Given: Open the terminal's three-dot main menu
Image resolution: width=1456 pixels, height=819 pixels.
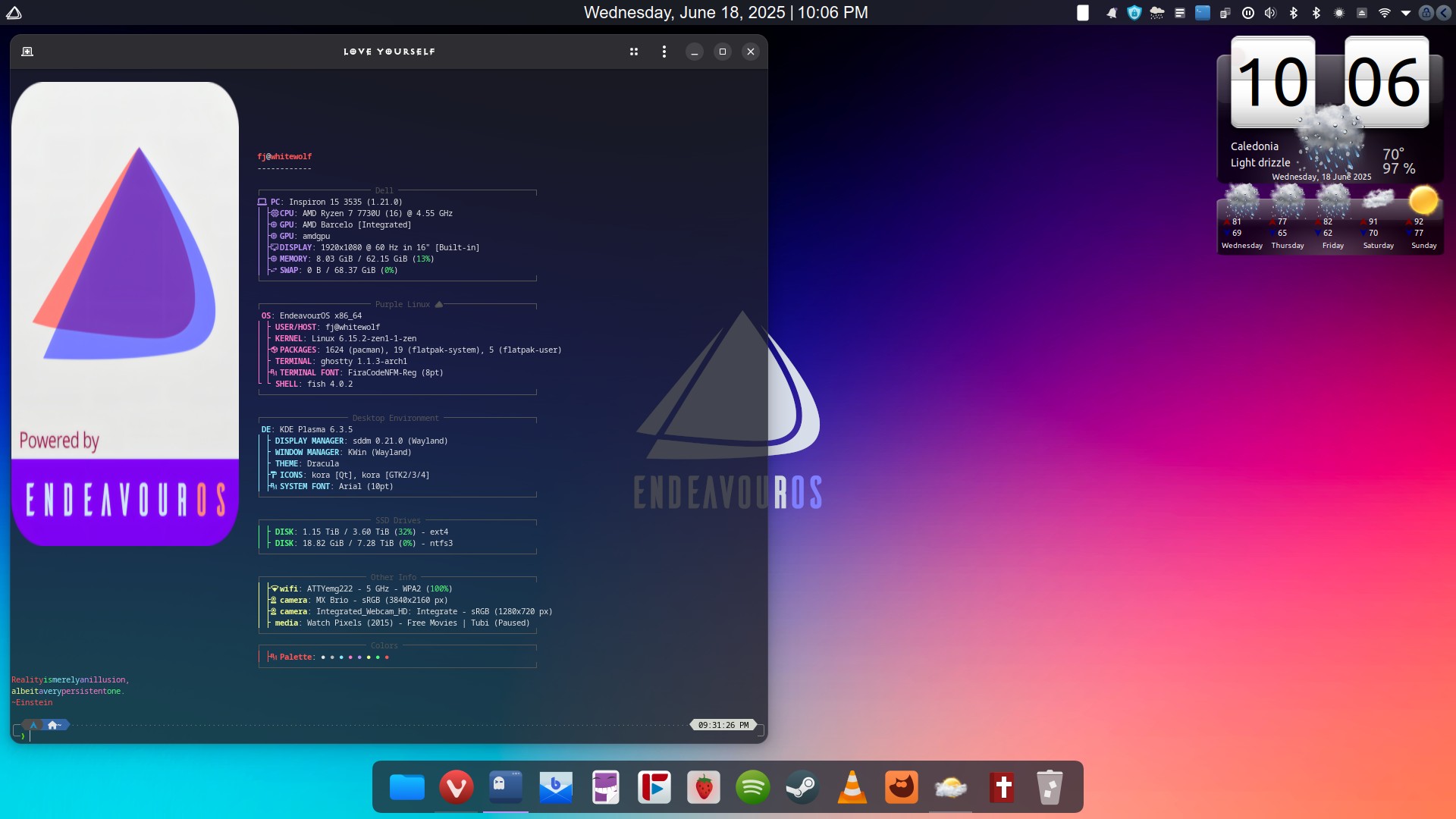Looking at the screenshot, I should (664, 52).
